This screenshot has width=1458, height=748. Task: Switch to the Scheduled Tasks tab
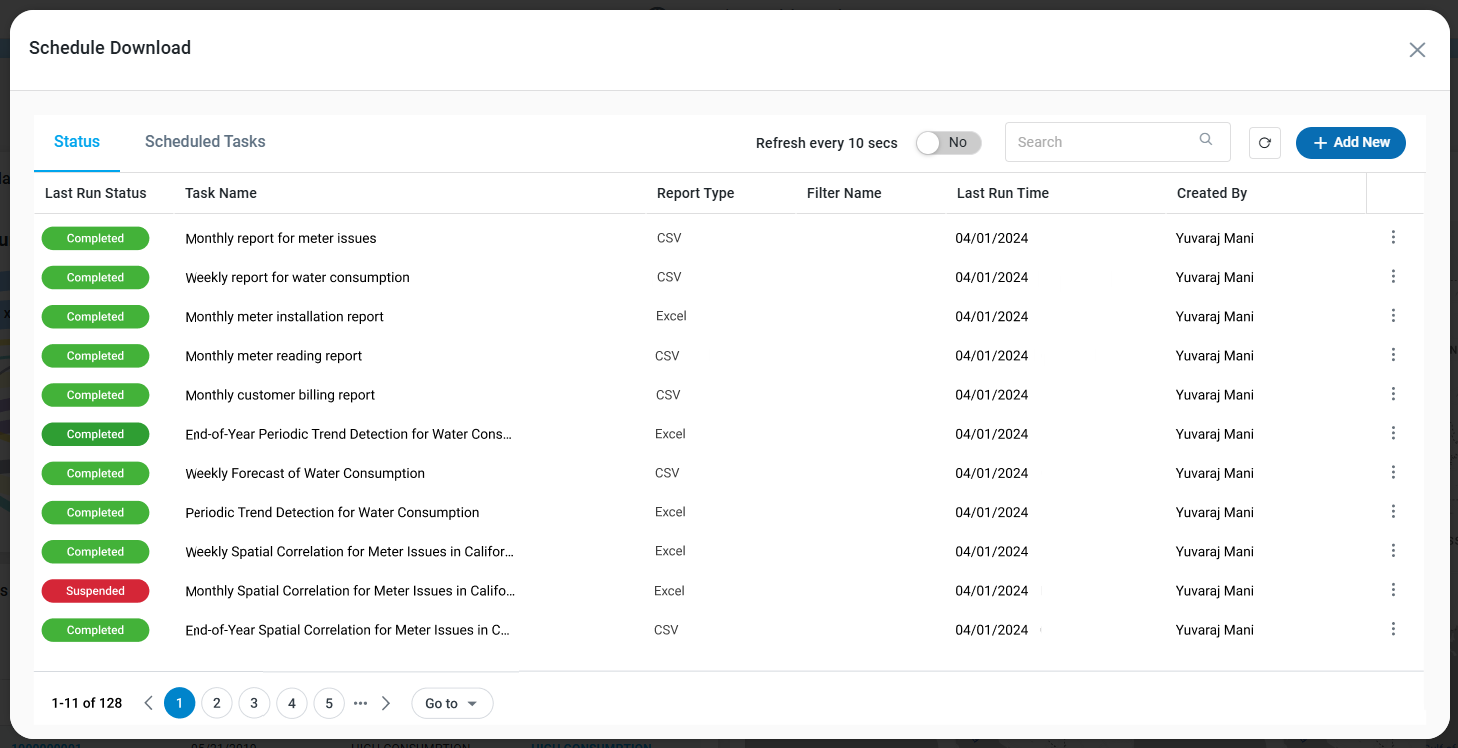[x=205, y=142]
